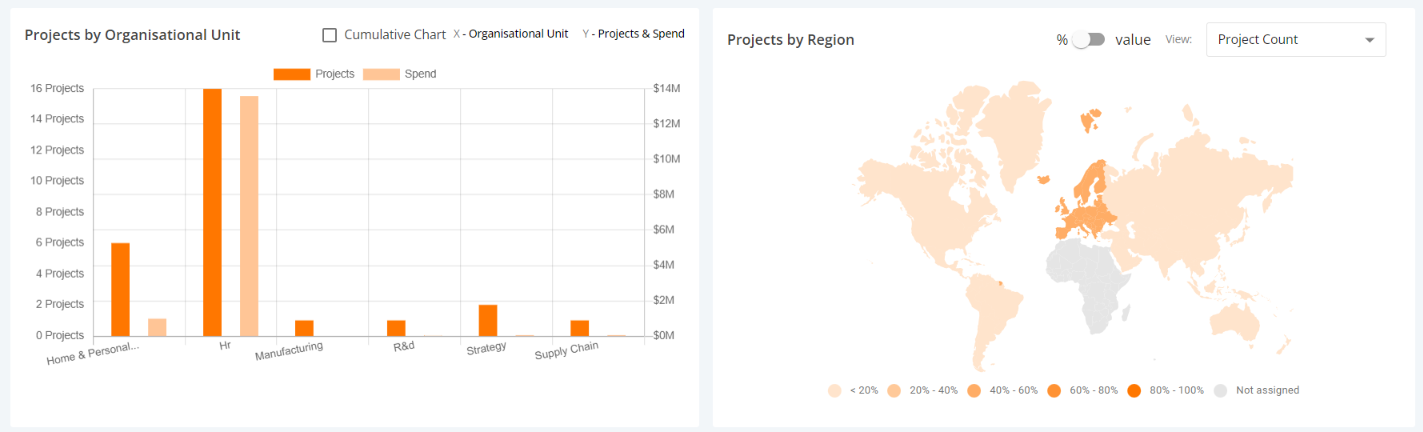Screen dimensions: 1423x432
Task: Toggle the Spend legend entry in the chart
Action: point(399,74)
